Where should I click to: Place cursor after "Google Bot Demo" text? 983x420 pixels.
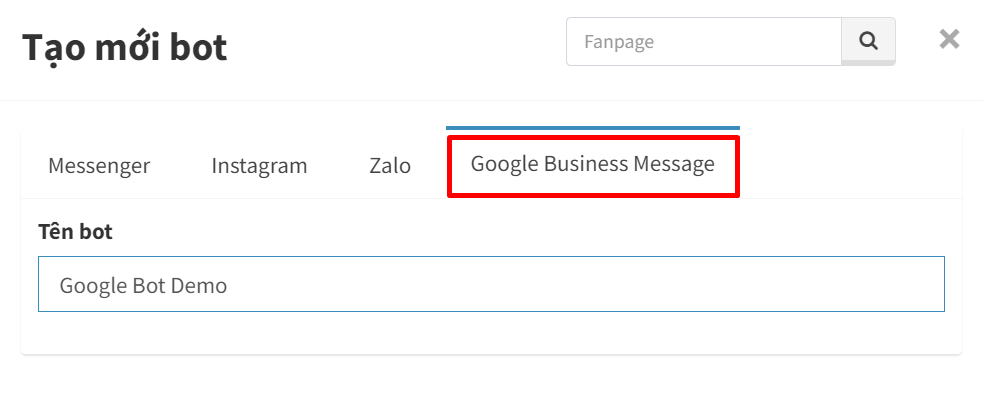(x=229, y=286)
